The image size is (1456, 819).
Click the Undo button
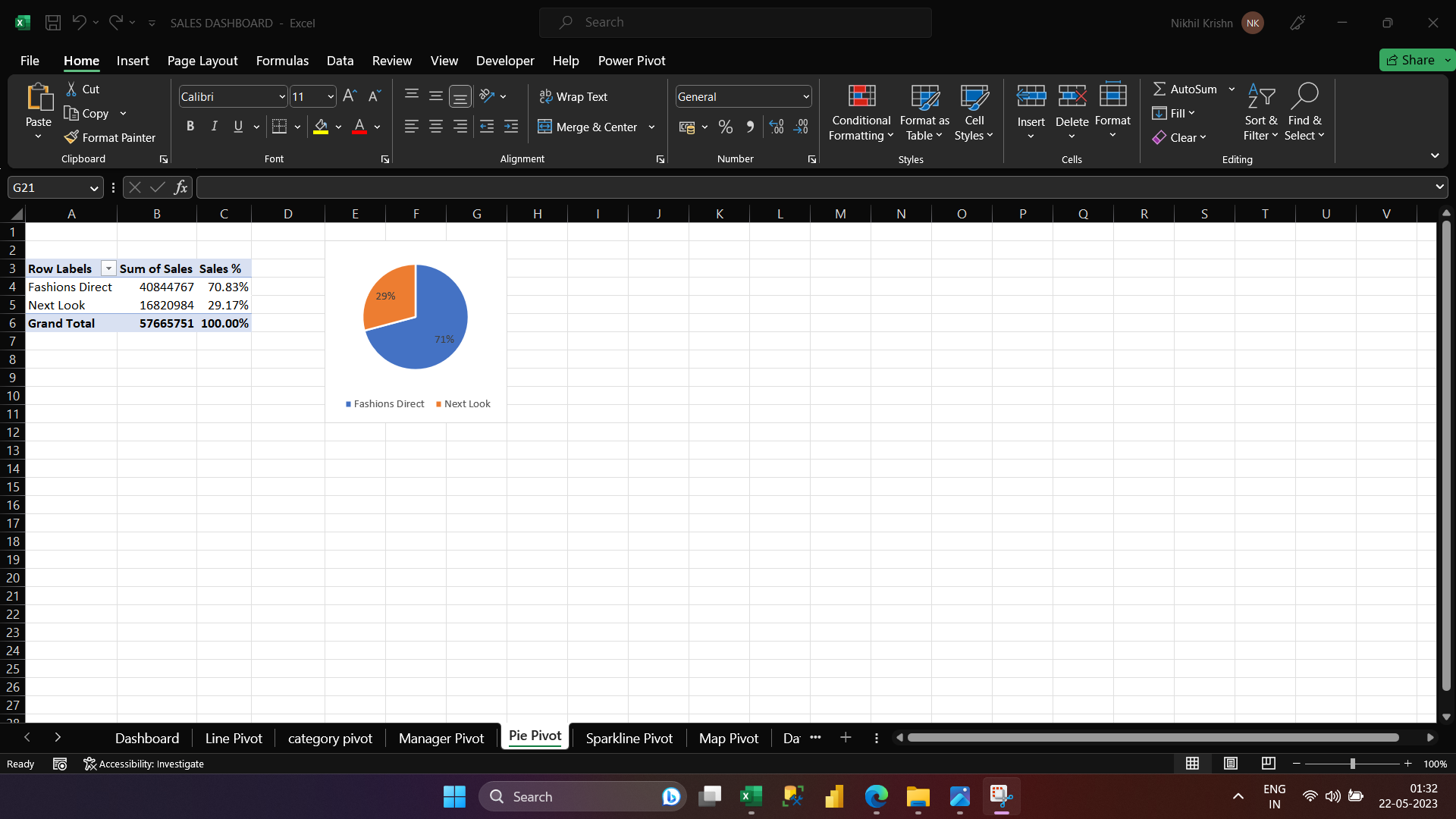point(79,23)
